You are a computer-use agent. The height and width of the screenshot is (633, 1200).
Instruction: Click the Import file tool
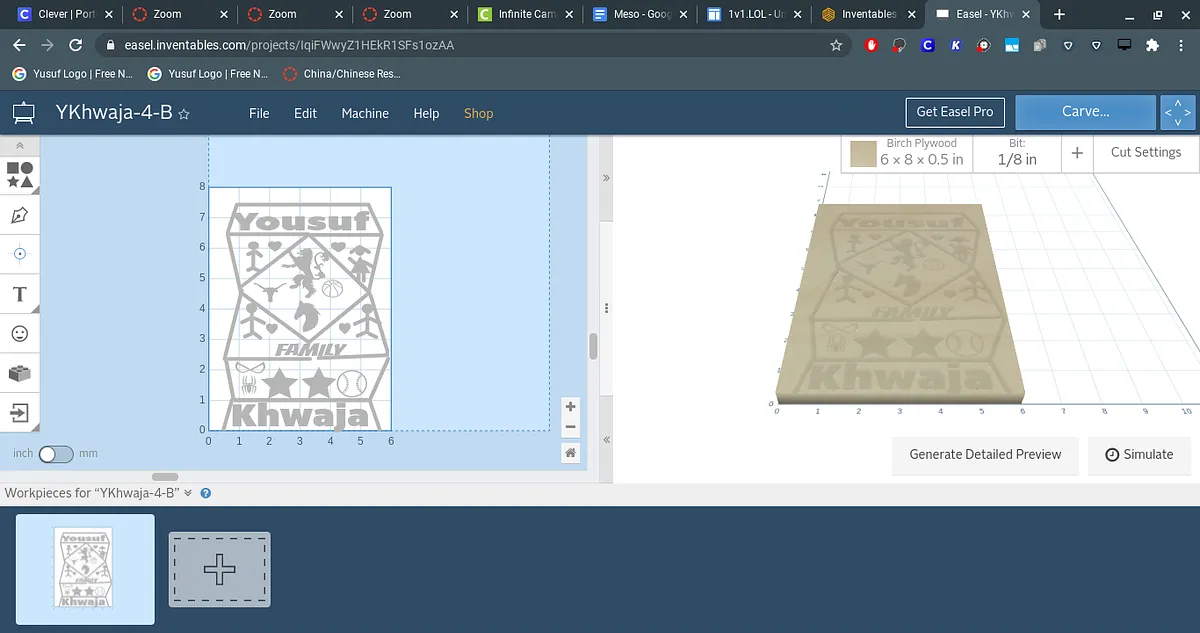pyautogui.click(x=20, y=412)
